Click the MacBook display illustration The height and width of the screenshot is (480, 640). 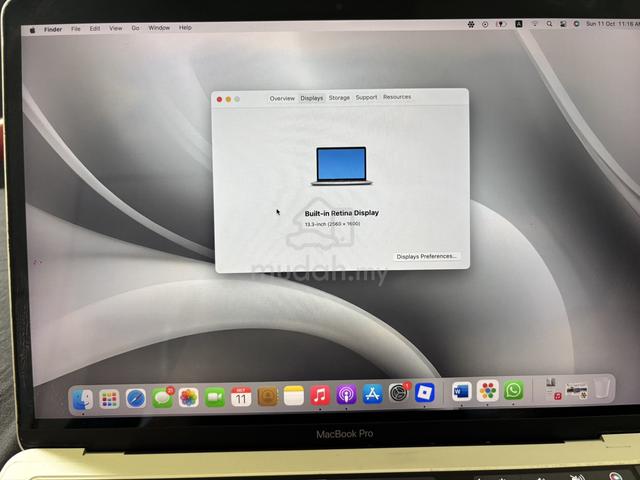(341, 166)
